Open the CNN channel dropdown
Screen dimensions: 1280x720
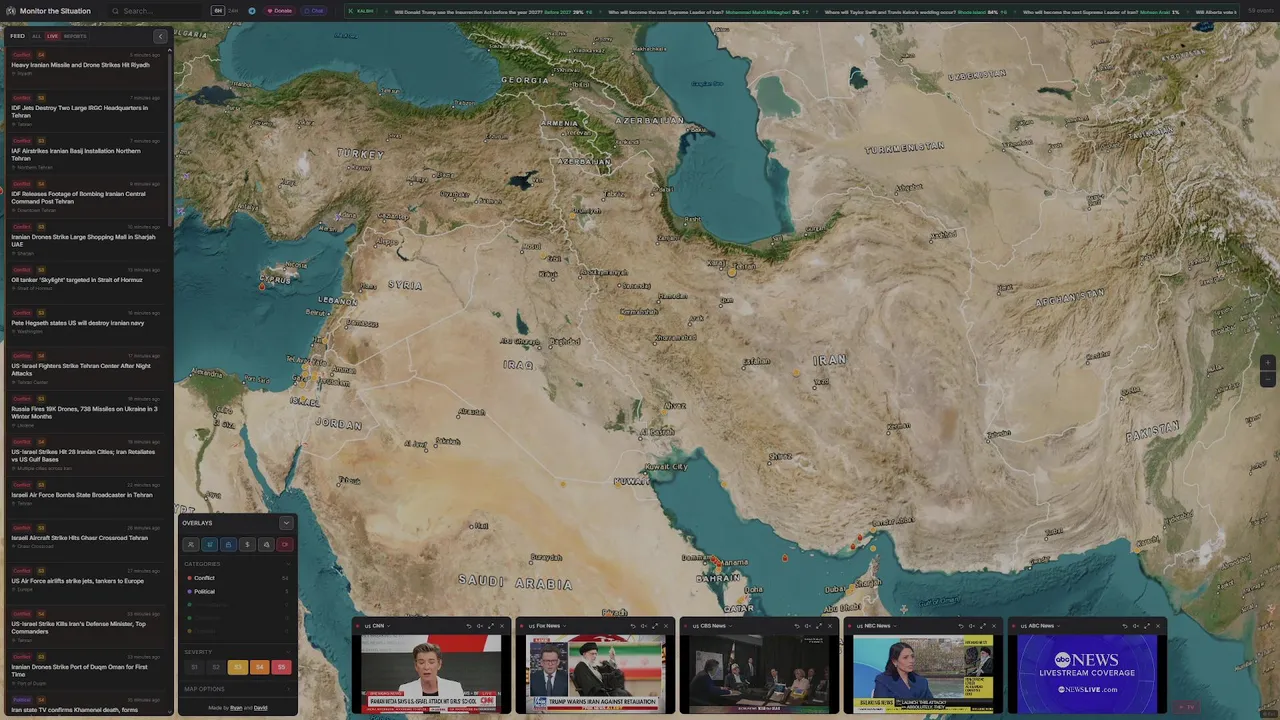coord(379,626)
